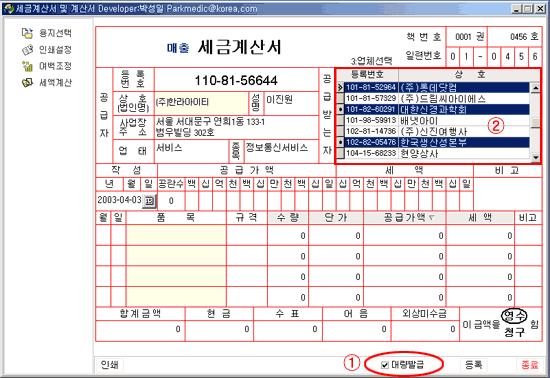Open 인쇄설정 print settings icon
Screen dimensions: 550x378
27,50
